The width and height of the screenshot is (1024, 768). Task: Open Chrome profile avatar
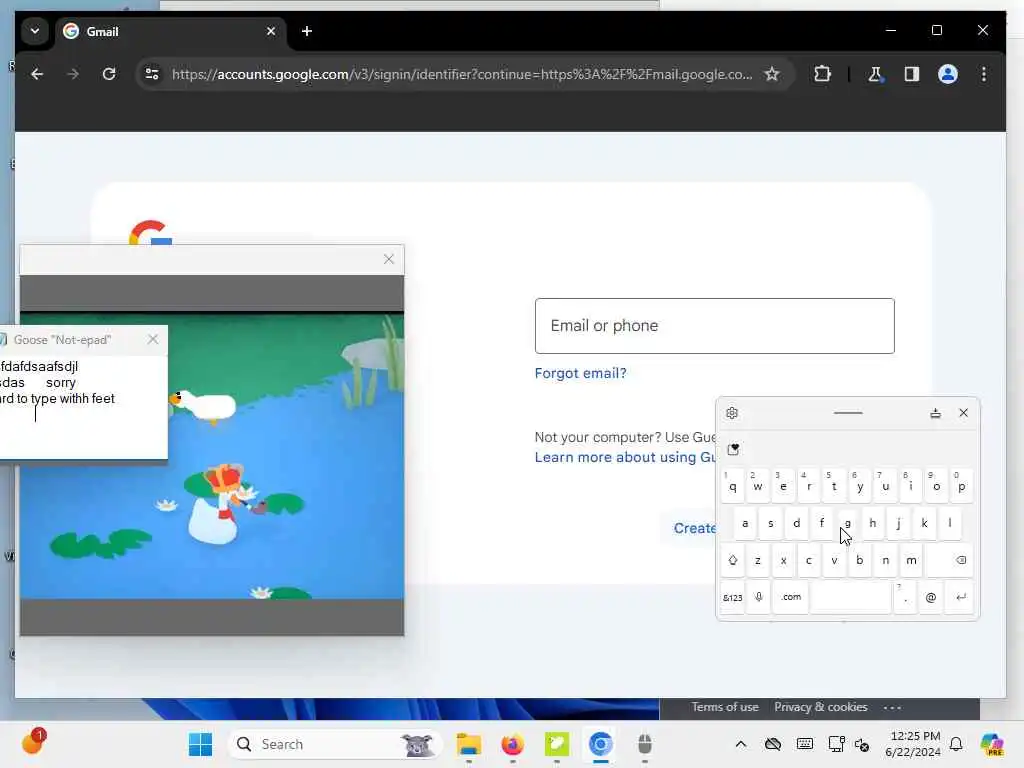point(948,74)
